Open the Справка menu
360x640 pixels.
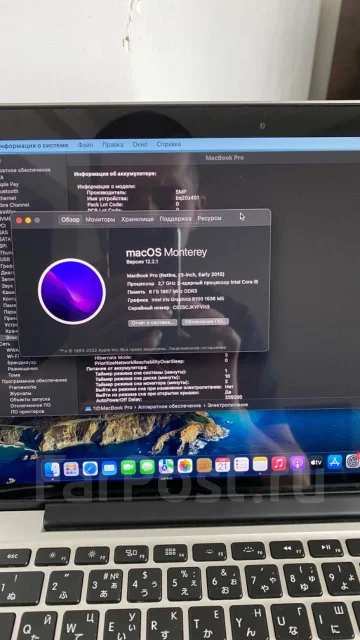169,144
